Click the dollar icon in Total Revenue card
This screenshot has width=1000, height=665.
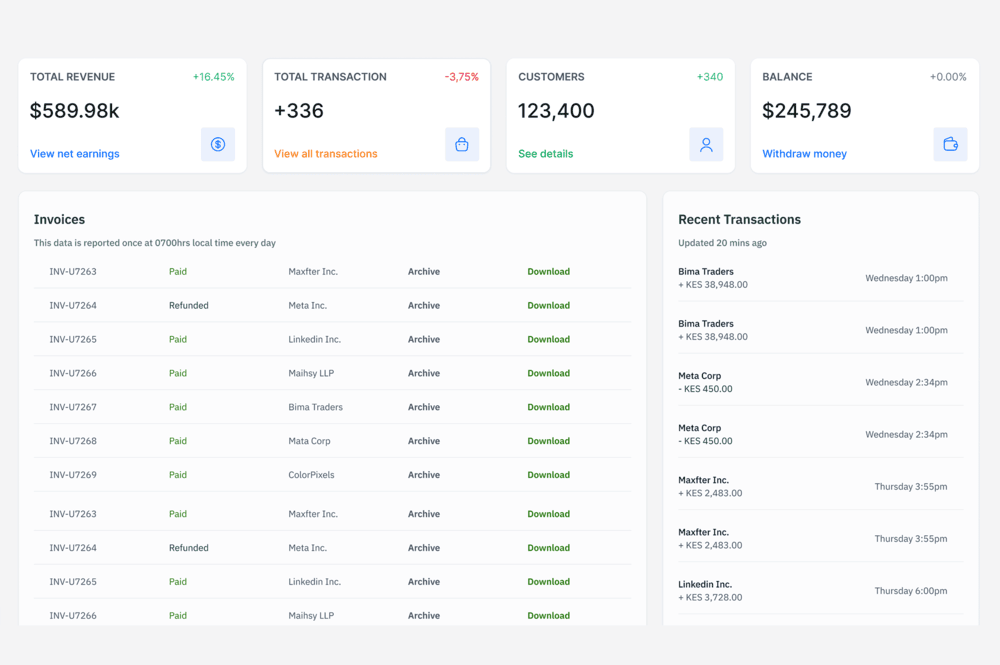coord(218,145)
